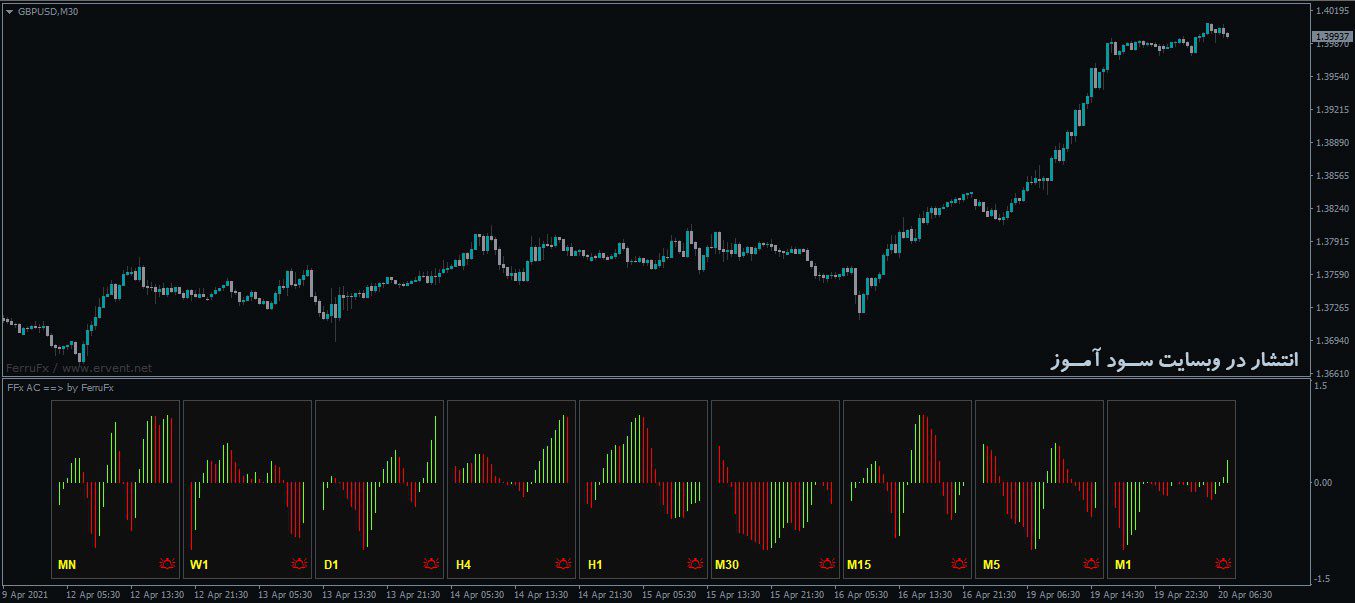The width and height of the screenshot is (1355, 603).
Task: Click the yellow M15 timeframe label
Action: click(859, 565)
